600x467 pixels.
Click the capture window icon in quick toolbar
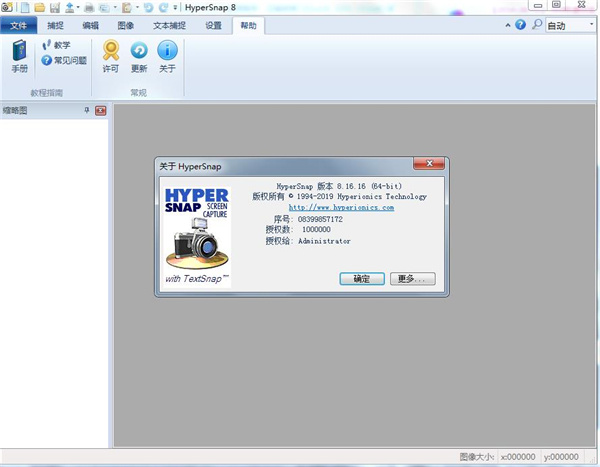click(104, 7)
